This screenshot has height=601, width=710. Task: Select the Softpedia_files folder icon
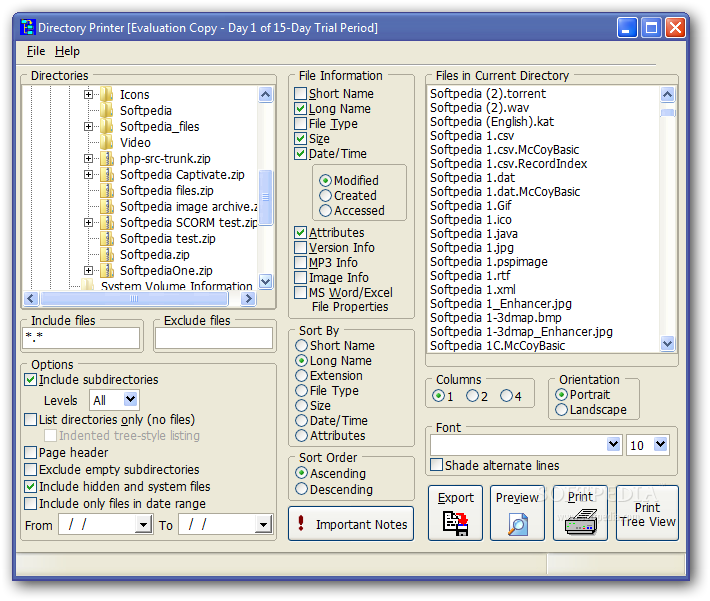point(107,126)
